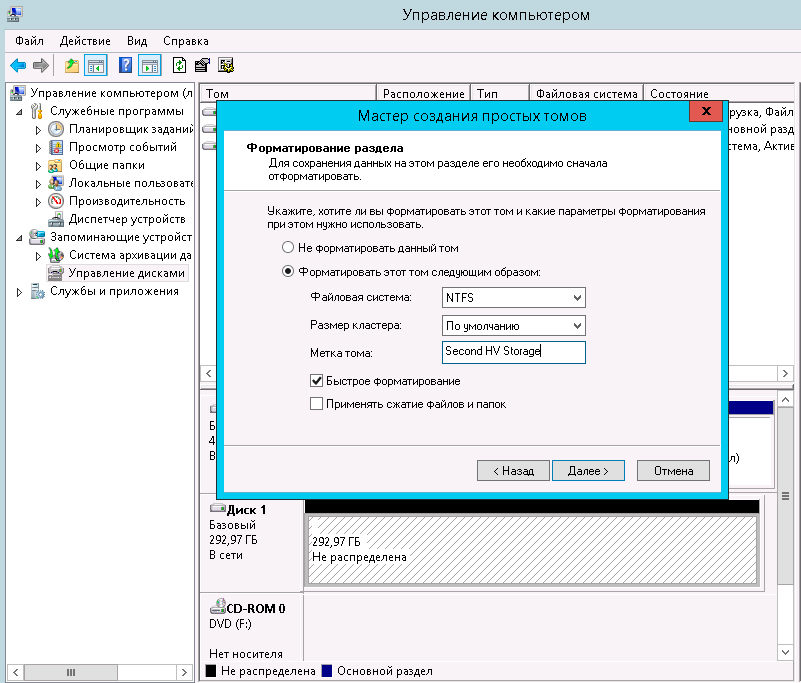Click the blue Основной раздел legend swatch
801x683 pixels.
(x=327, y=671)
